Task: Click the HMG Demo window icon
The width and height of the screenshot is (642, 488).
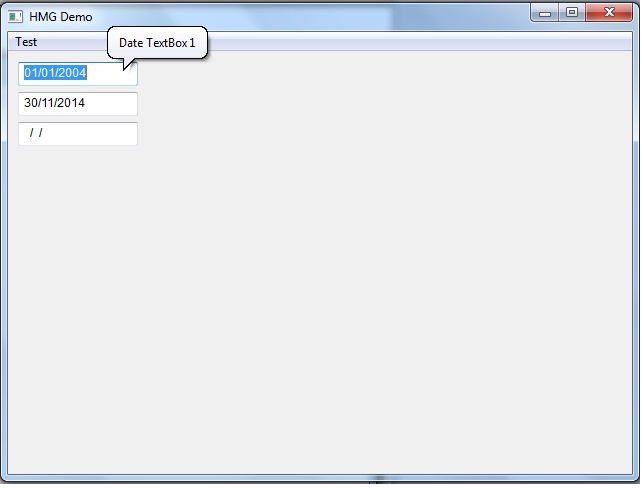Action: 16,17
